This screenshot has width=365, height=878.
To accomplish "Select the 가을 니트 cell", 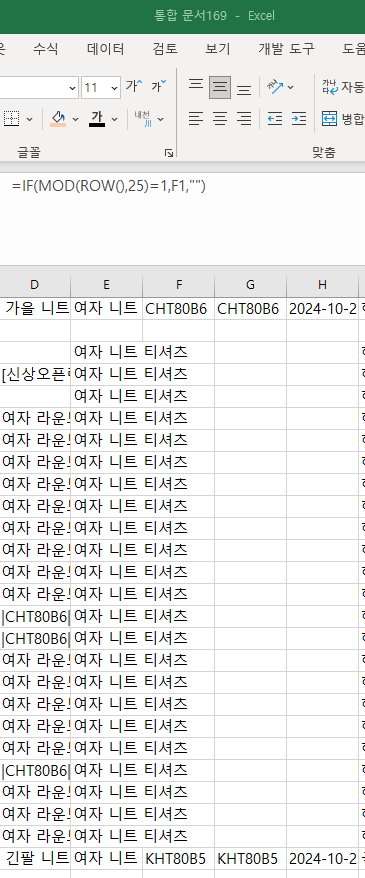I will [35, 309].
